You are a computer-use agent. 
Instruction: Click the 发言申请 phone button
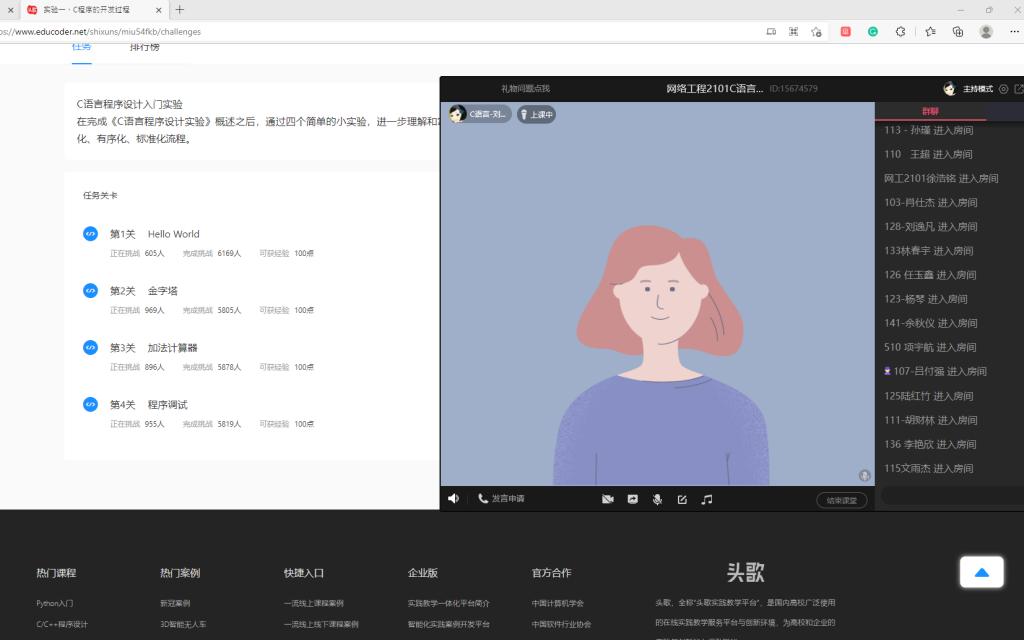(x=501, y=498)
